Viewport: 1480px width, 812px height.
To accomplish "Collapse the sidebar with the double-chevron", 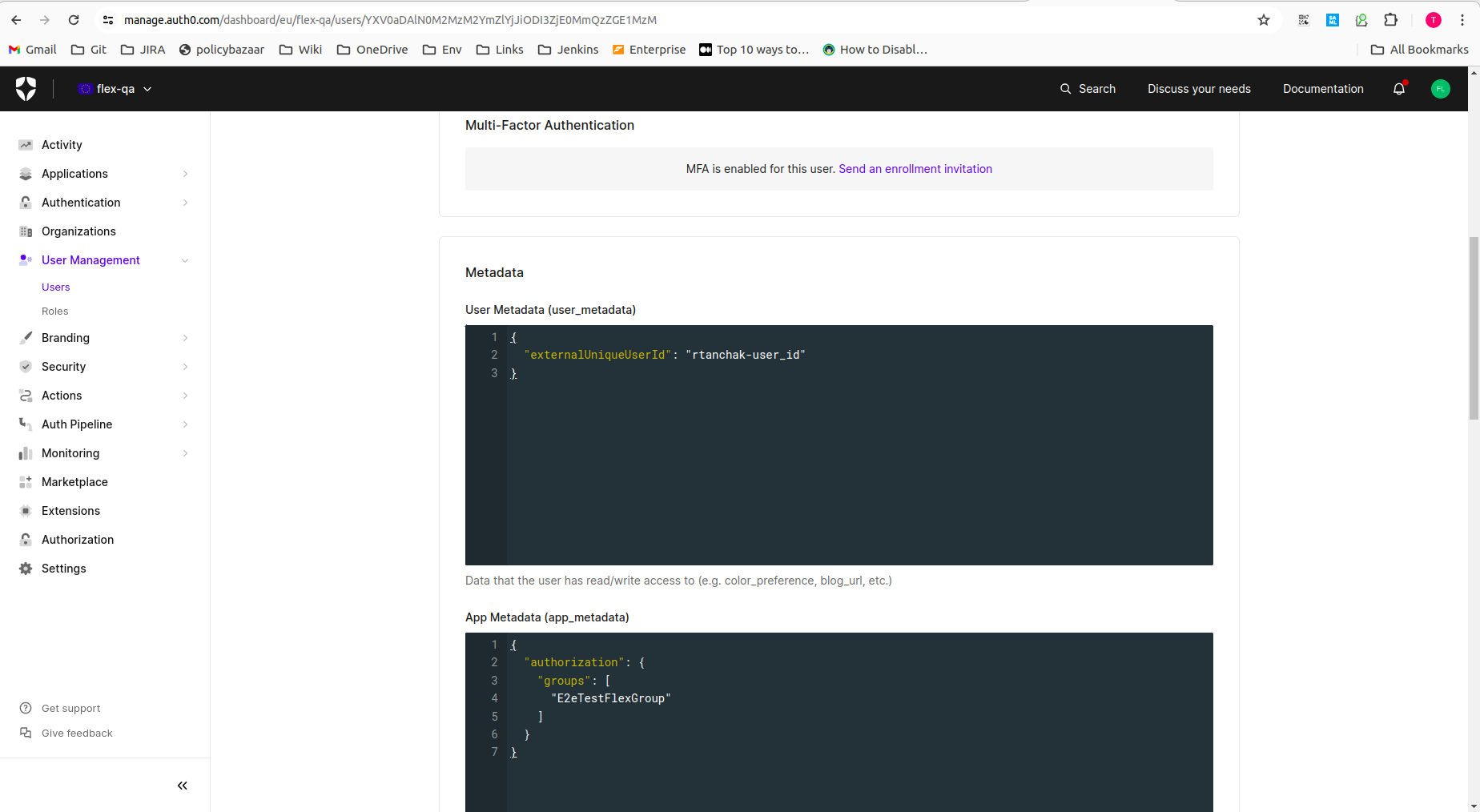I will [182, 786].
